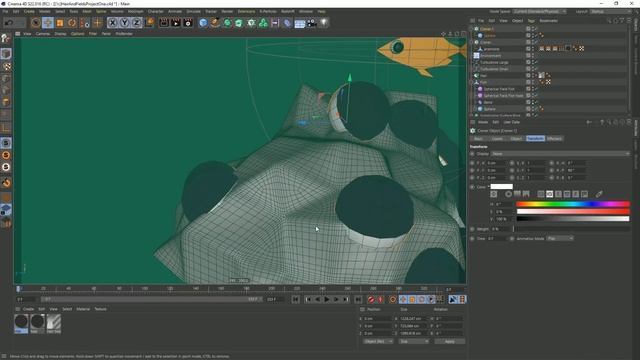
Task: Activate the Rotate tool
Action: [72, 23]
